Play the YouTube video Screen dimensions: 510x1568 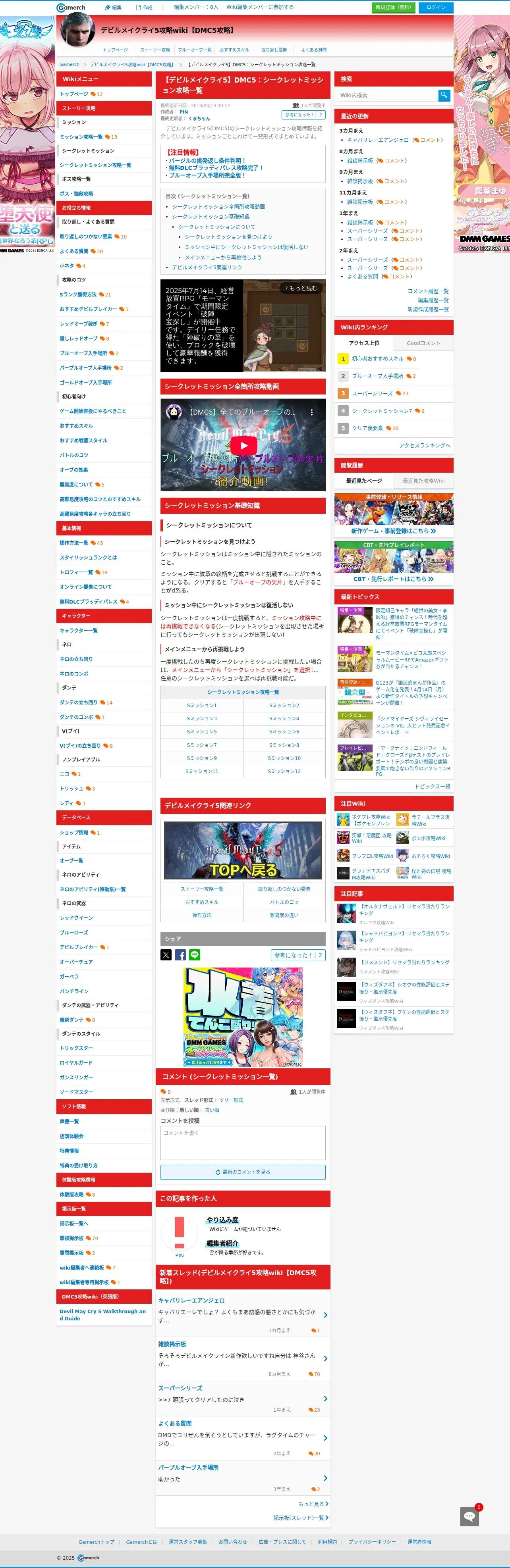243,445
